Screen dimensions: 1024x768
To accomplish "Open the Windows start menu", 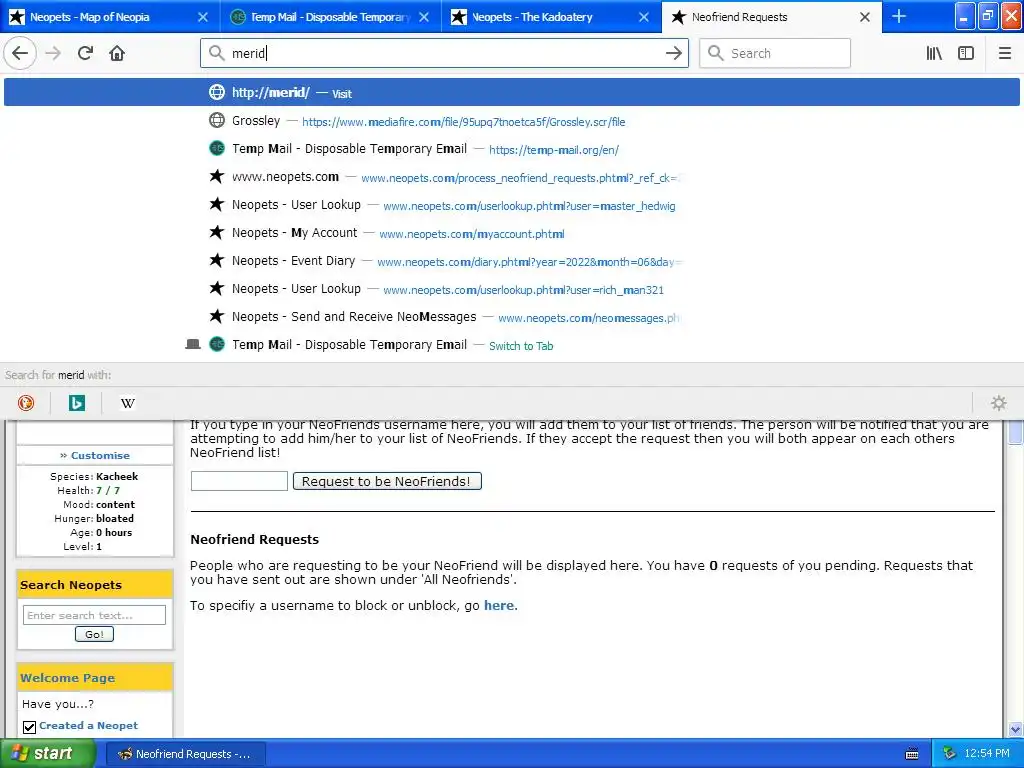I will (x=47, y=754).
